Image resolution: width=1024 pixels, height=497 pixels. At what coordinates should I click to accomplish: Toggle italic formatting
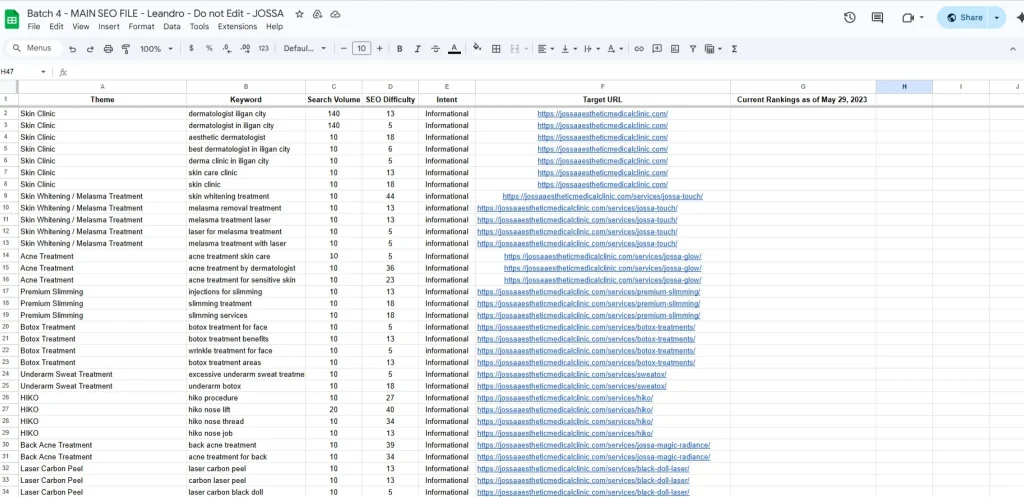[x=418, y=49]
